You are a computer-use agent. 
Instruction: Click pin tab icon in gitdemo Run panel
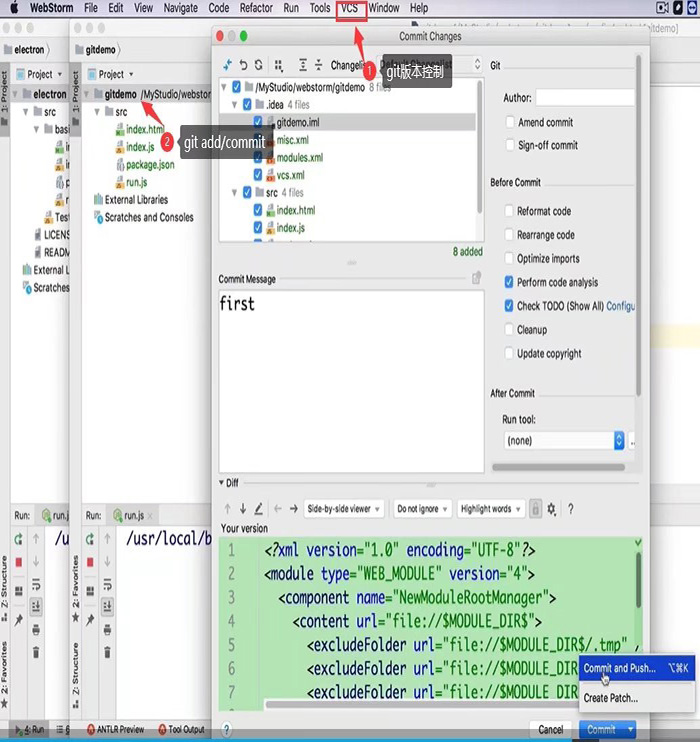point(90,619)
